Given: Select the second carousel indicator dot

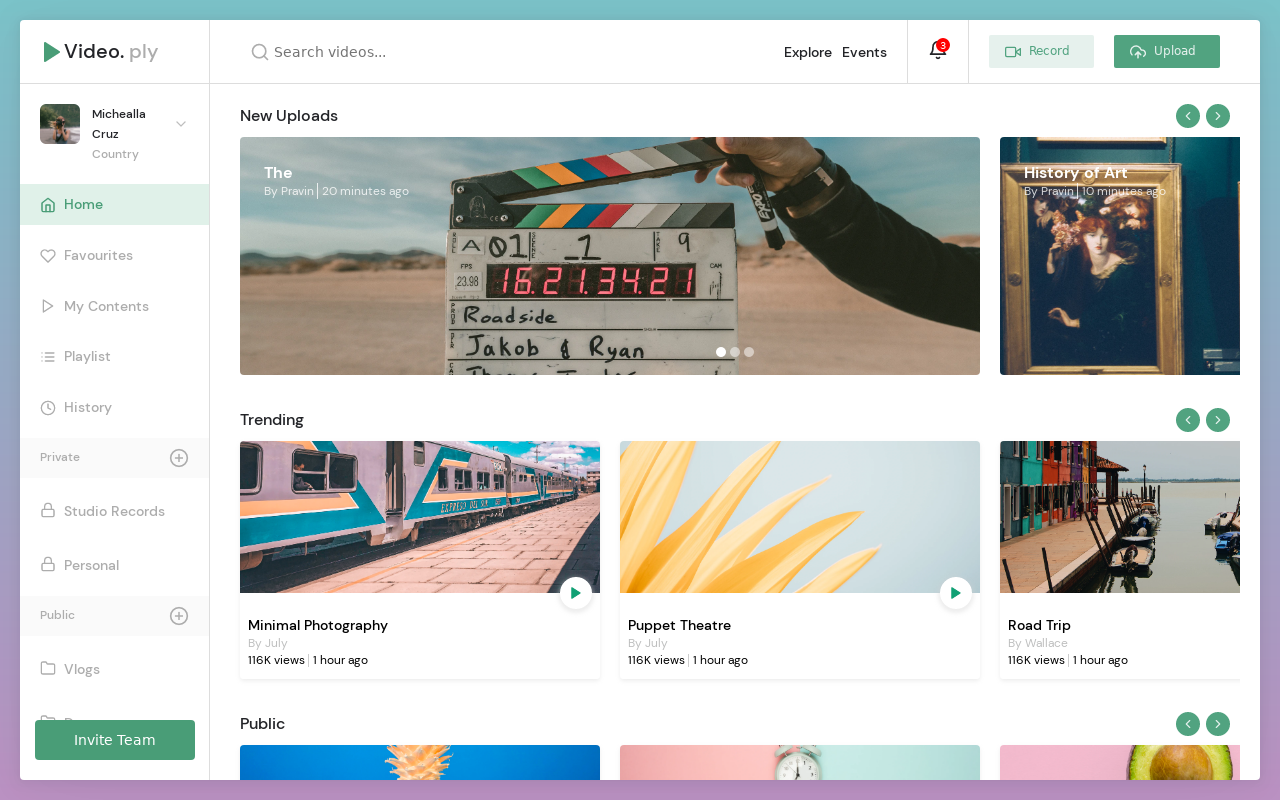Looking at the screenshot, I should pos(735,352).
